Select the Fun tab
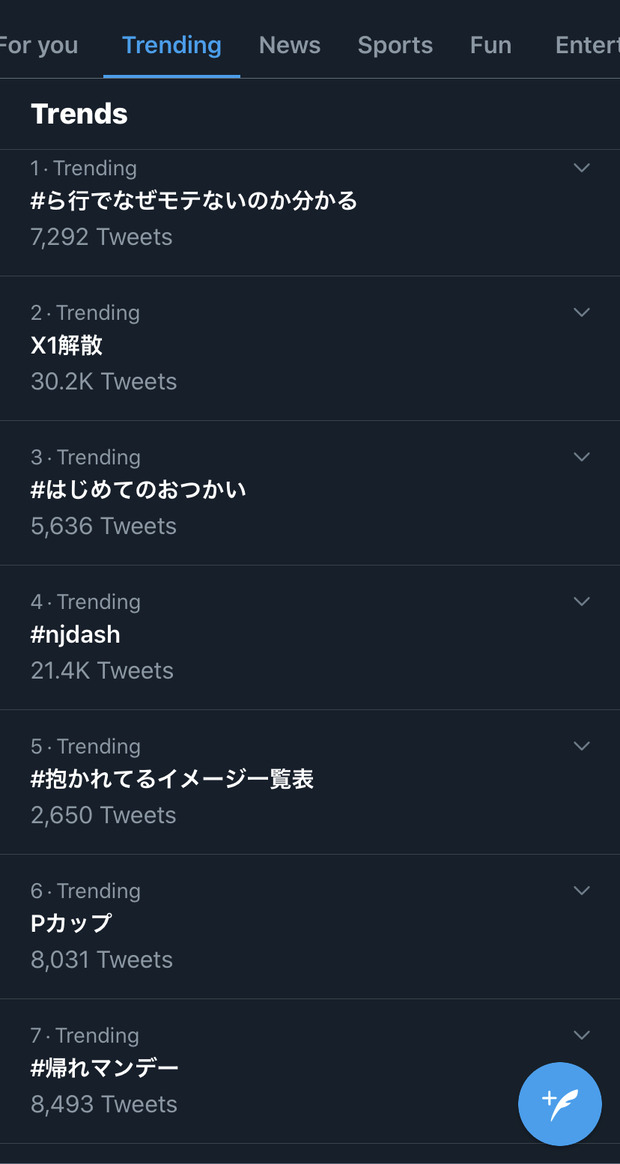620x1164 pixels. [491, 45]
